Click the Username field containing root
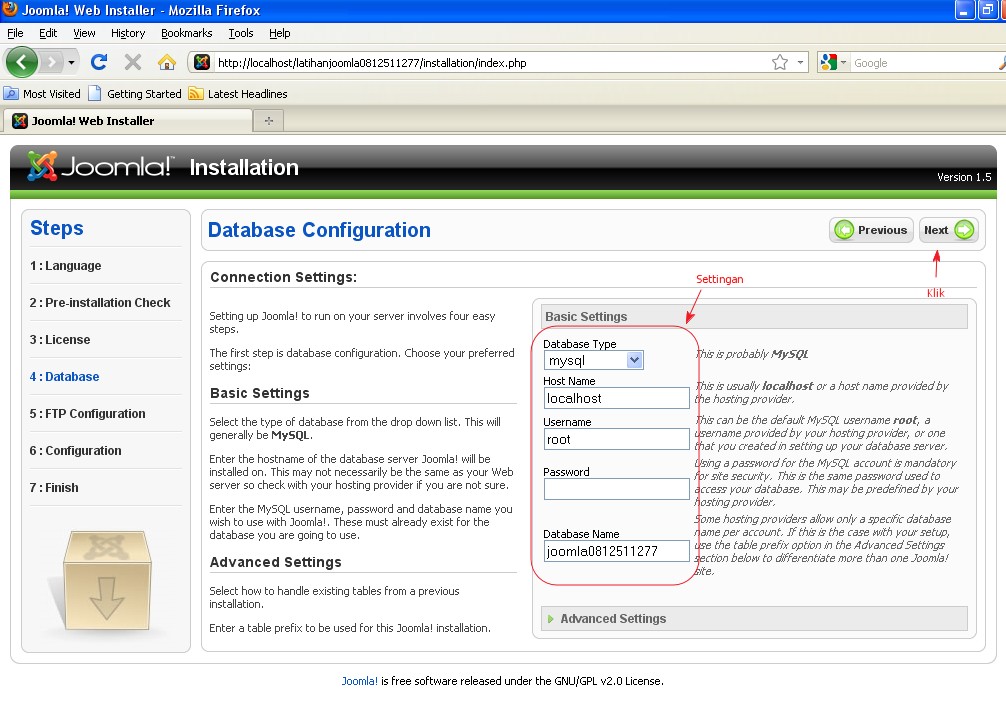Image resolution: width=1006 pixels, height=703 pixels. [617, 439]
